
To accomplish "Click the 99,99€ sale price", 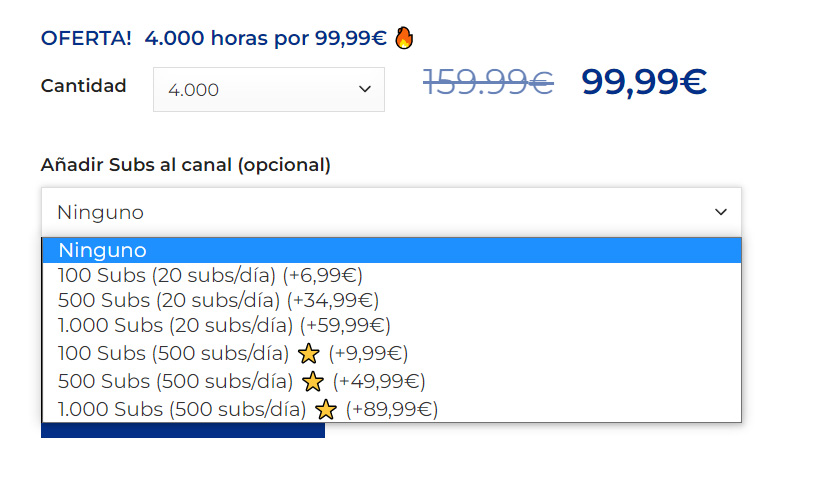I will (644, 82).
